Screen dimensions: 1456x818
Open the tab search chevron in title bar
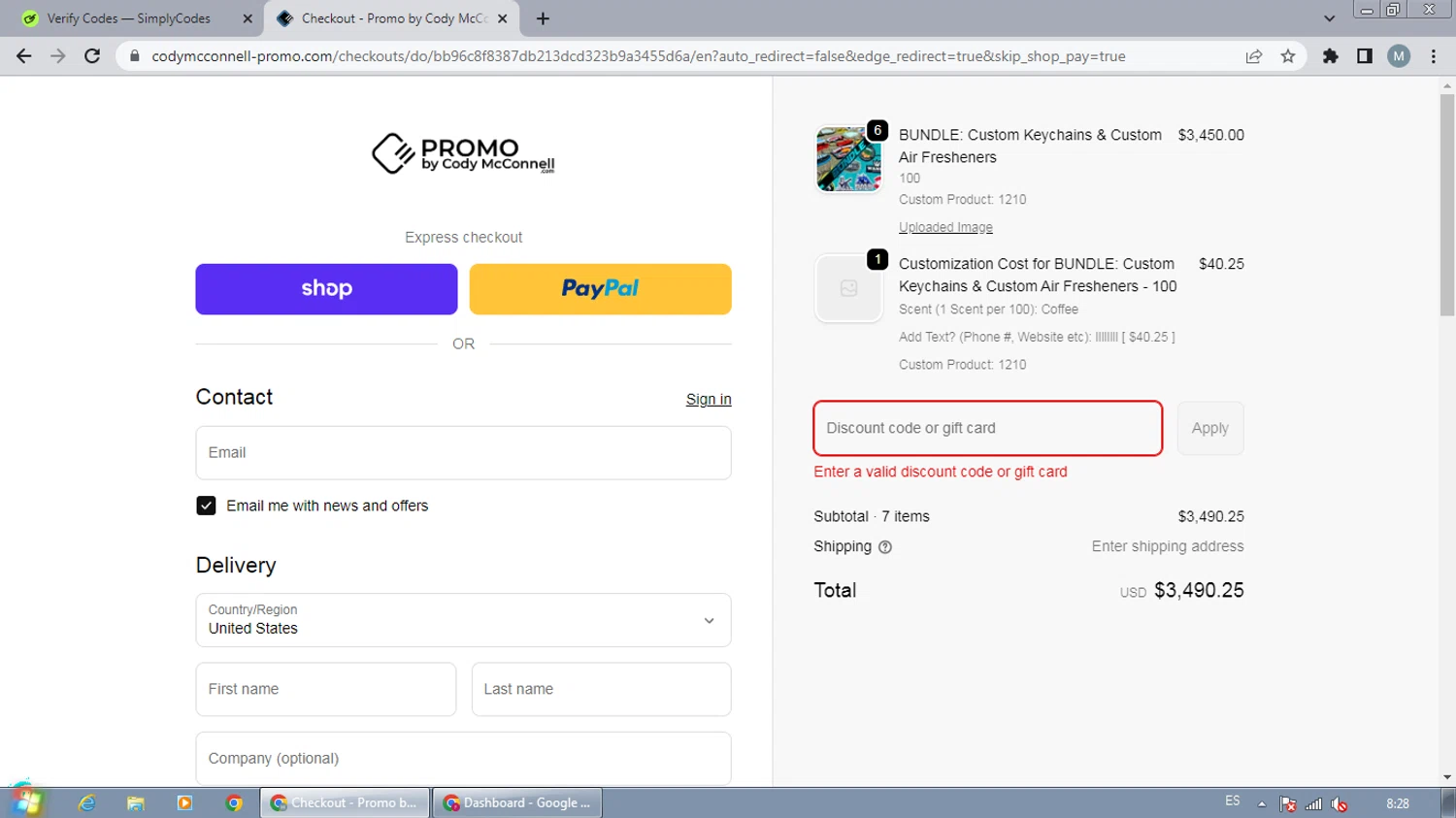click(1329, 18)
